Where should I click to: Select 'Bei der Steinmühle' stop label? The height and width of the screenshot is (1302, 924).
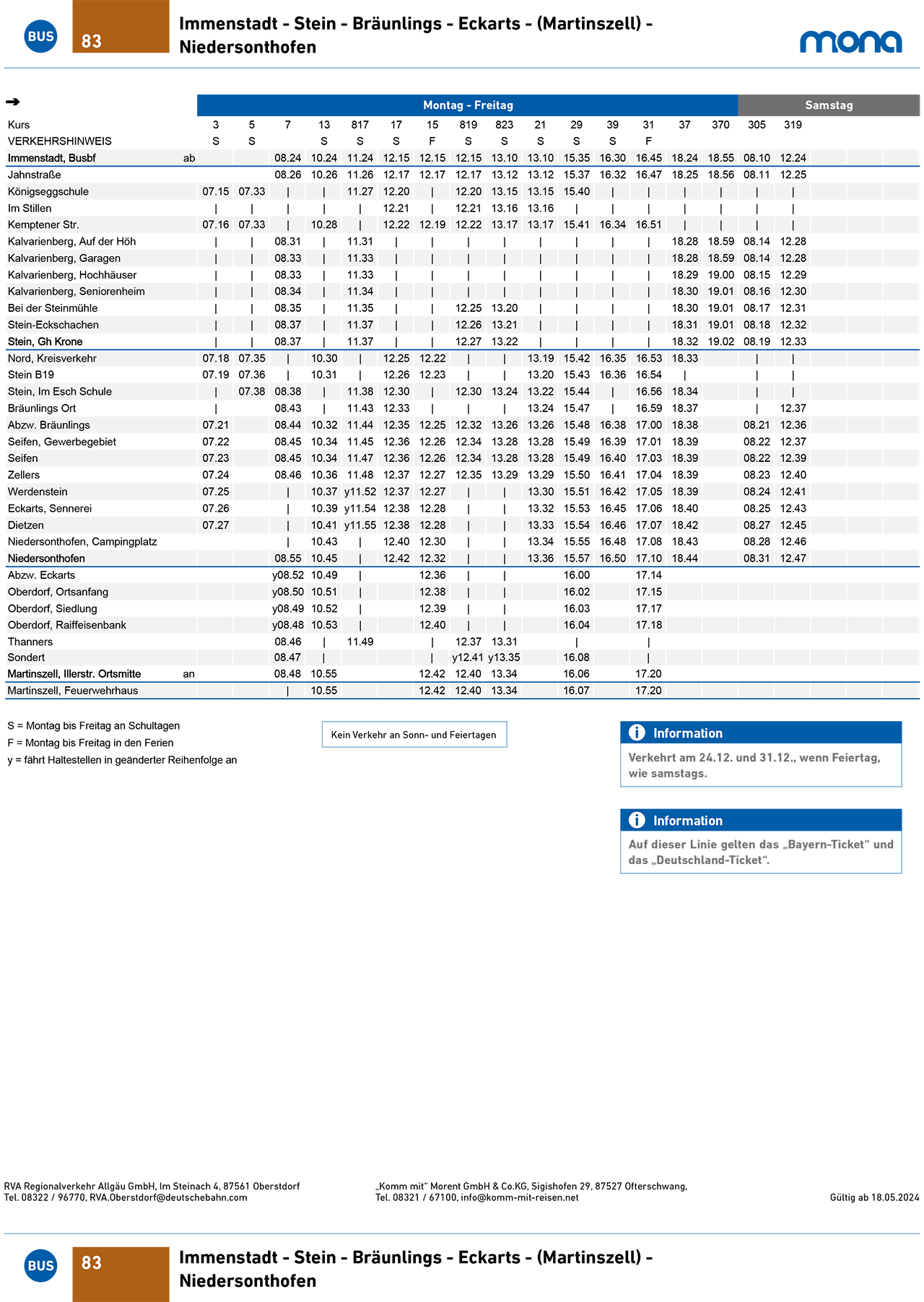53,308
